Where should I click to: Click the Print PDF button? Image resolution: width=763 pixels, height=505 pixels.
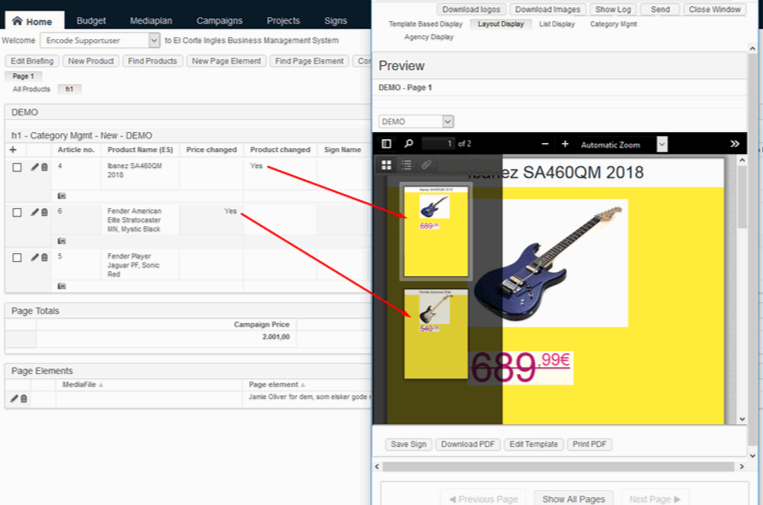point(589,444)
